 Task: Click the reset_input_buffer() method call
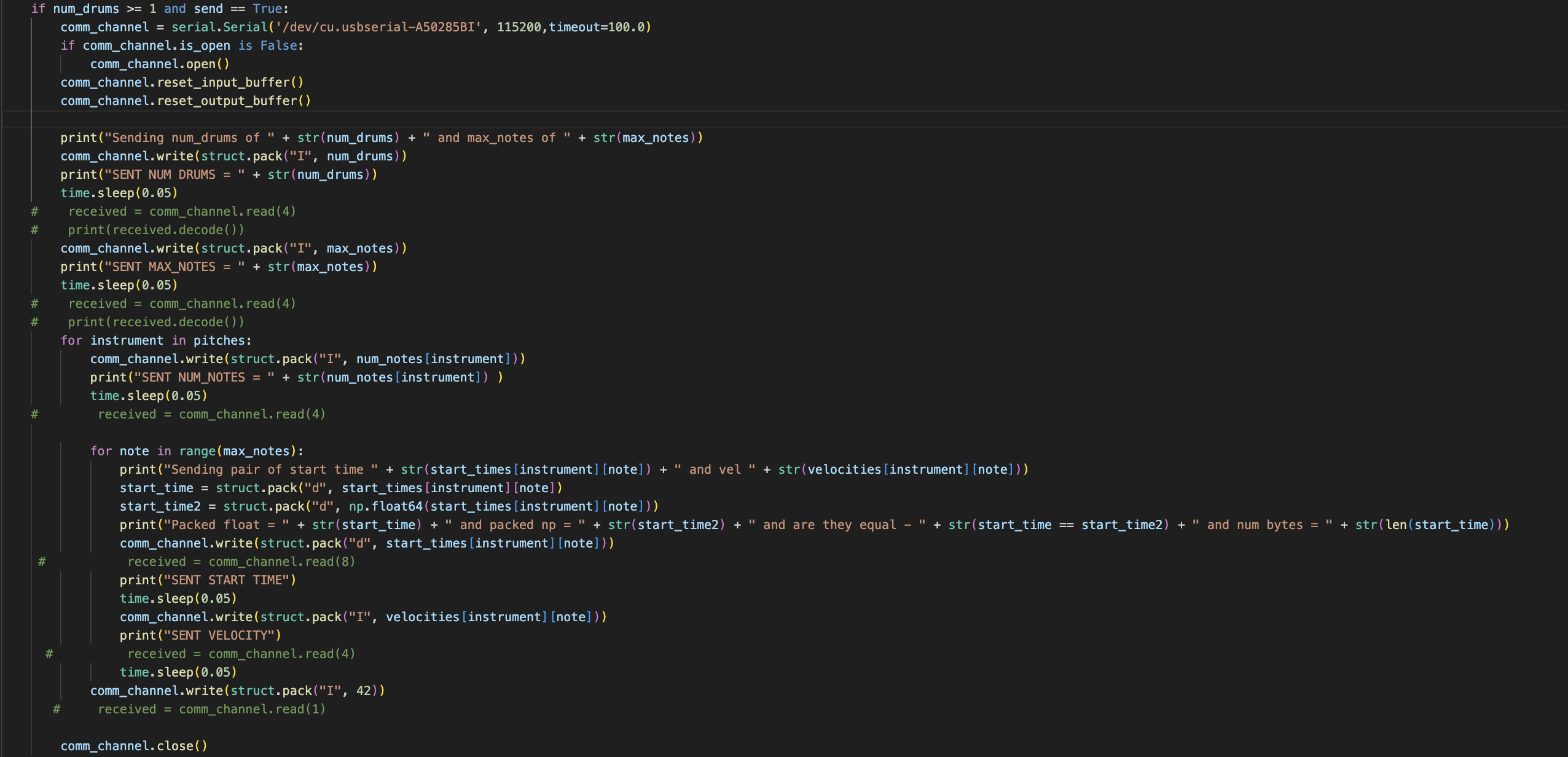[230, 82]
